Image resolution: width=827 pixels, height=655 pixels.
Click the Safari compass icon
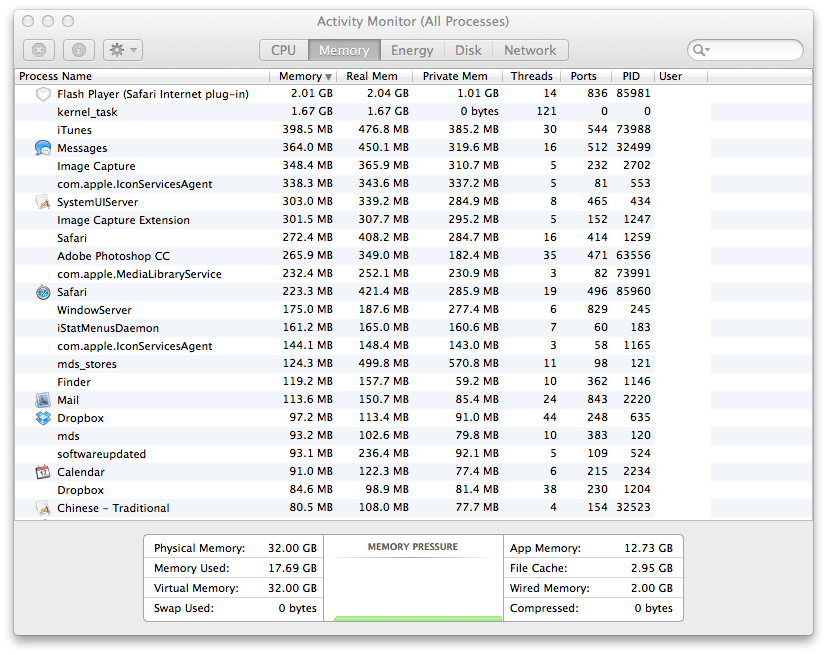click(43, 292)
